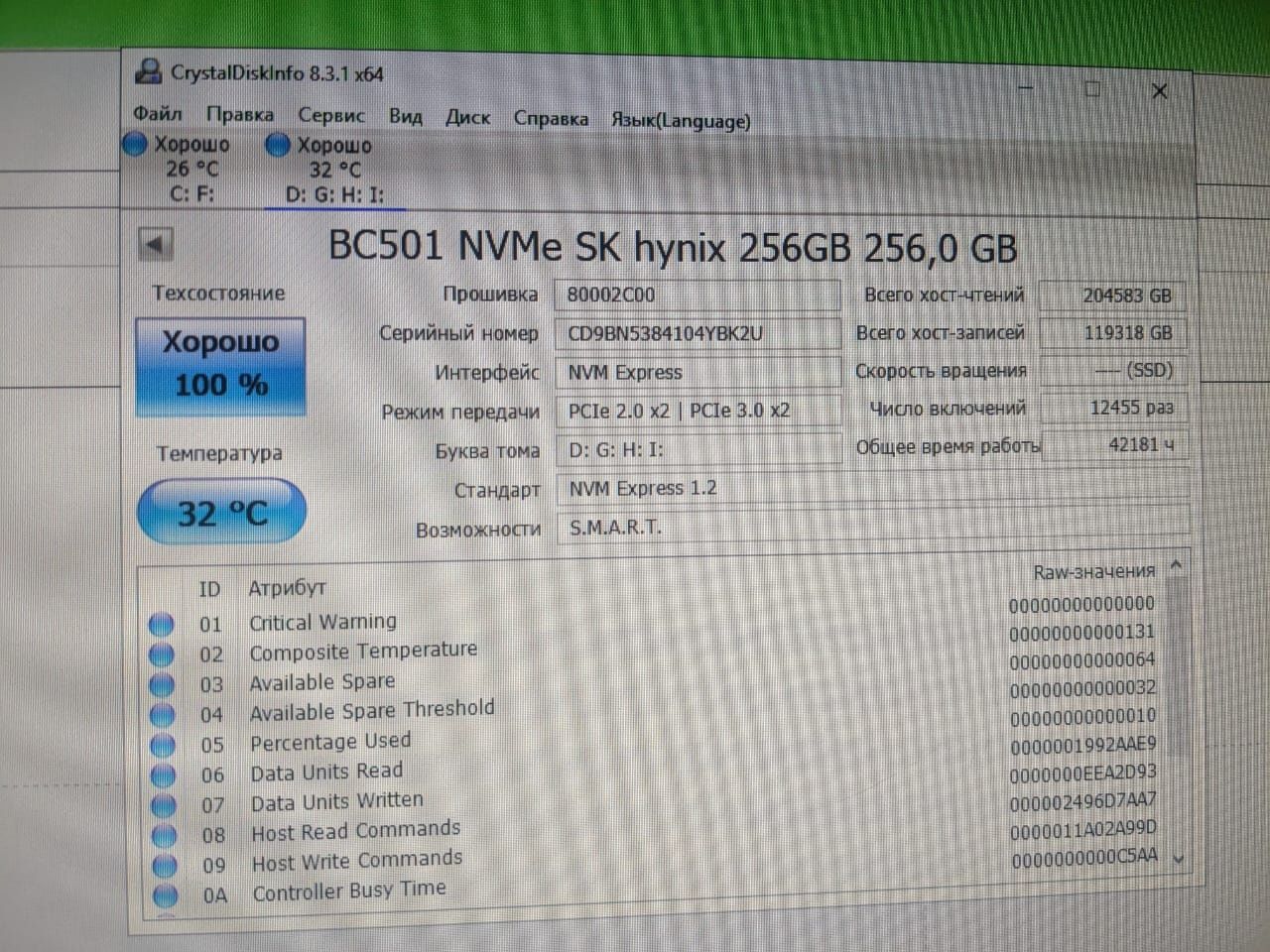Click status circle icon for Available Spare row 03

coord(162,685)
